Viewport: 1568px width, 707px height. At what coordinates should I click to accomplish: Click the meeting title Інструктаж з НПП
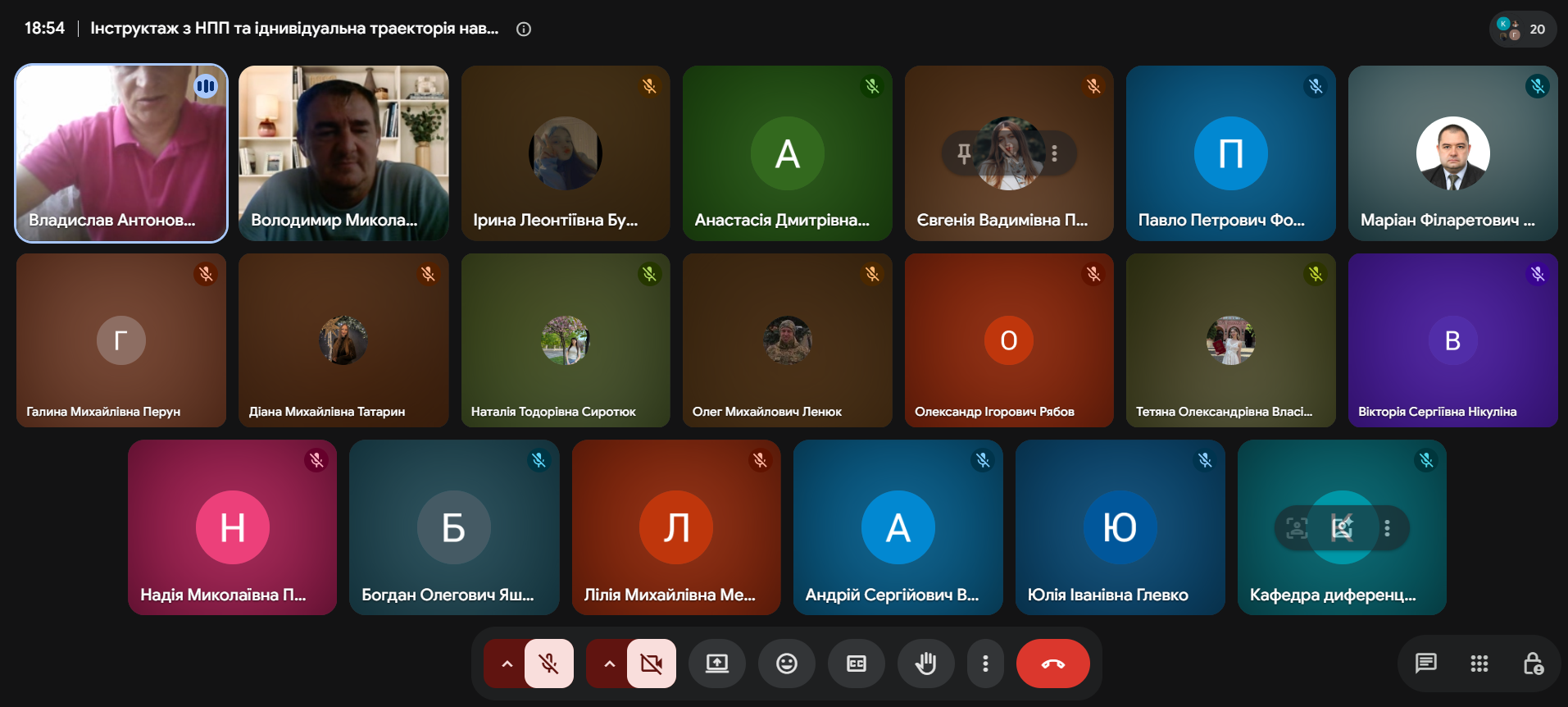294,29
